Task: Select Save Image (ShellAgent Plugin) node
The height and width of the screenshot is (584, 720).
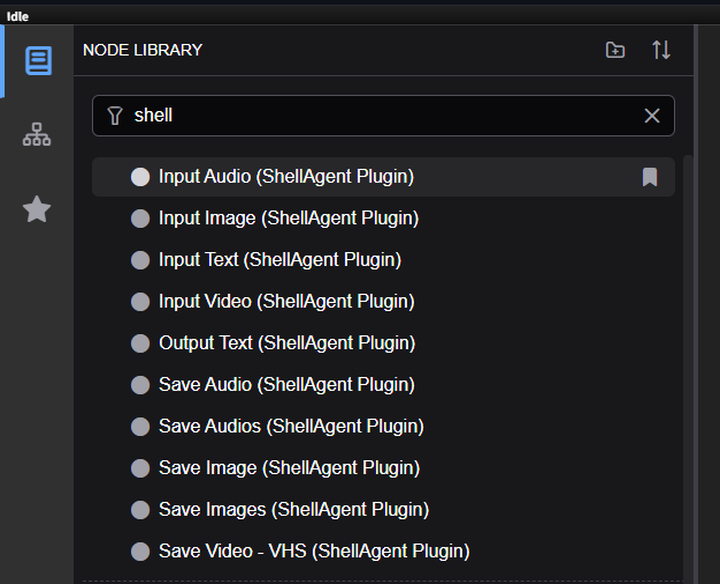Action: click(383, 468)
